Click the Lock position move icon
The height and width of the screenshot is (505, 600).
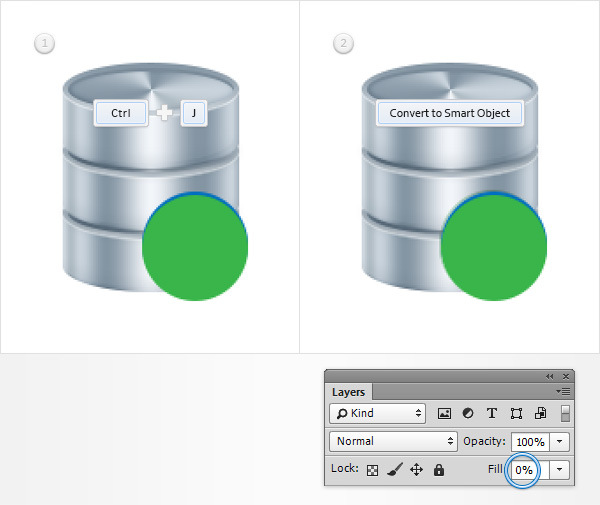tap(416, 470)
